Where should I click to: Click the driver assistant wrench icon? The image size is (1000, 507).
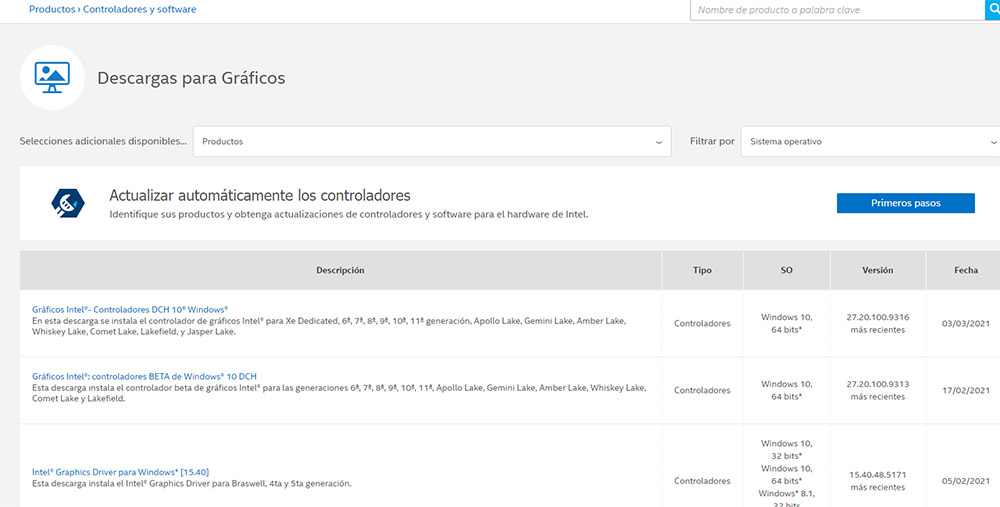tap(68, 203)
